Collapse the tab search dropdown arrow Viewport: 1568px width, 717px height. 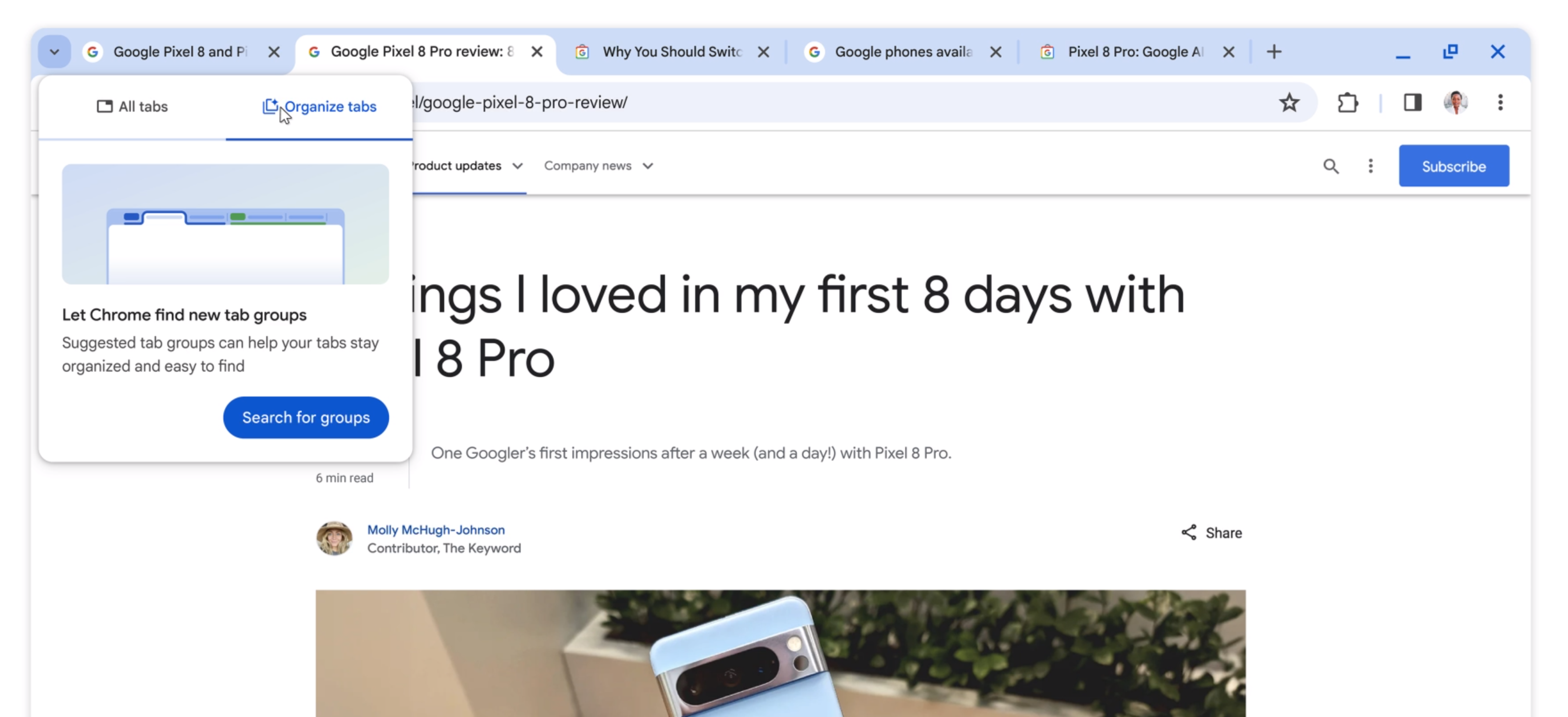(x=54, y=53)
